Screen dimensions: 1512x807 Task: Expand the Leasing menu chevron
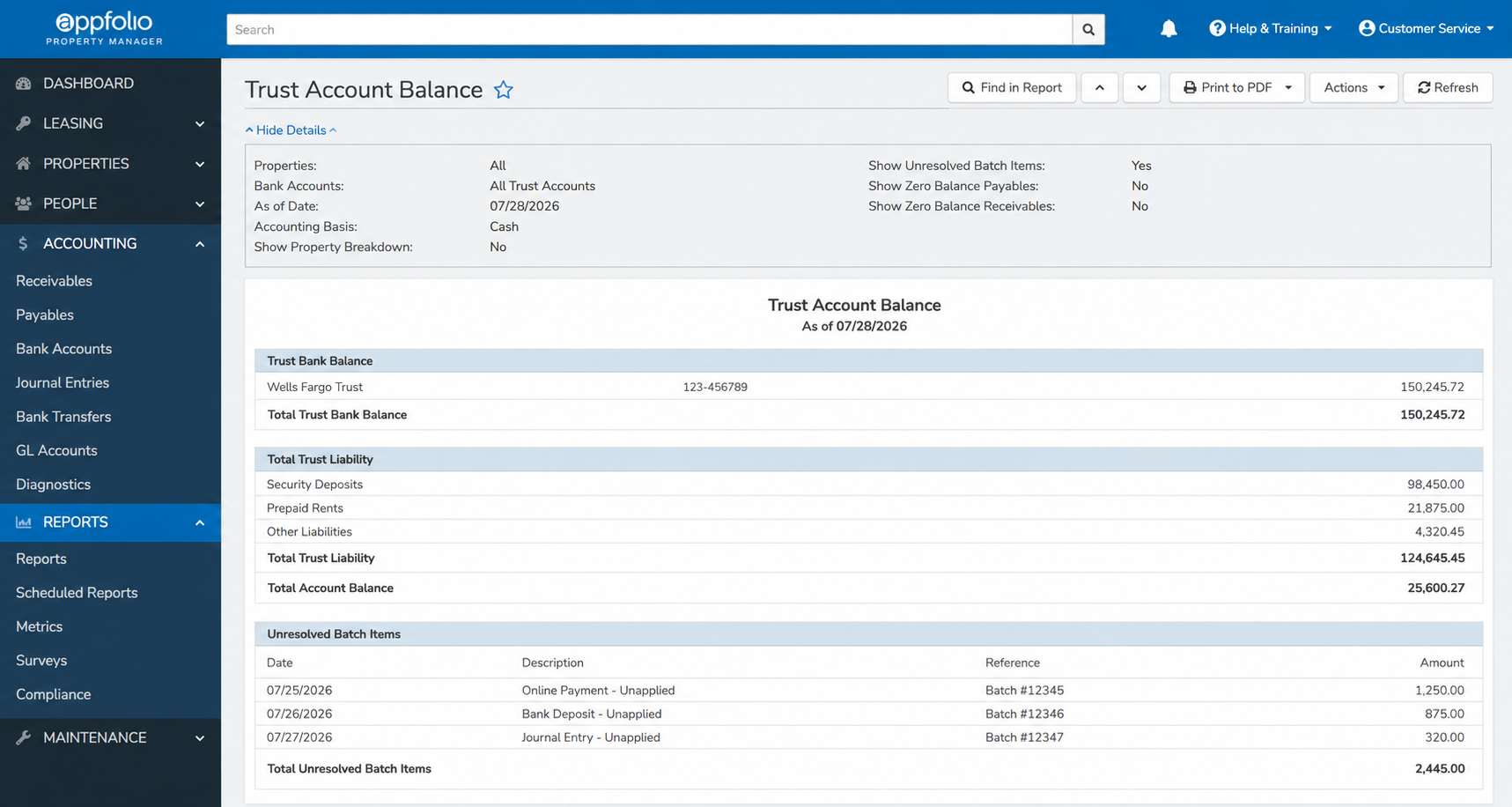[200, 124]
